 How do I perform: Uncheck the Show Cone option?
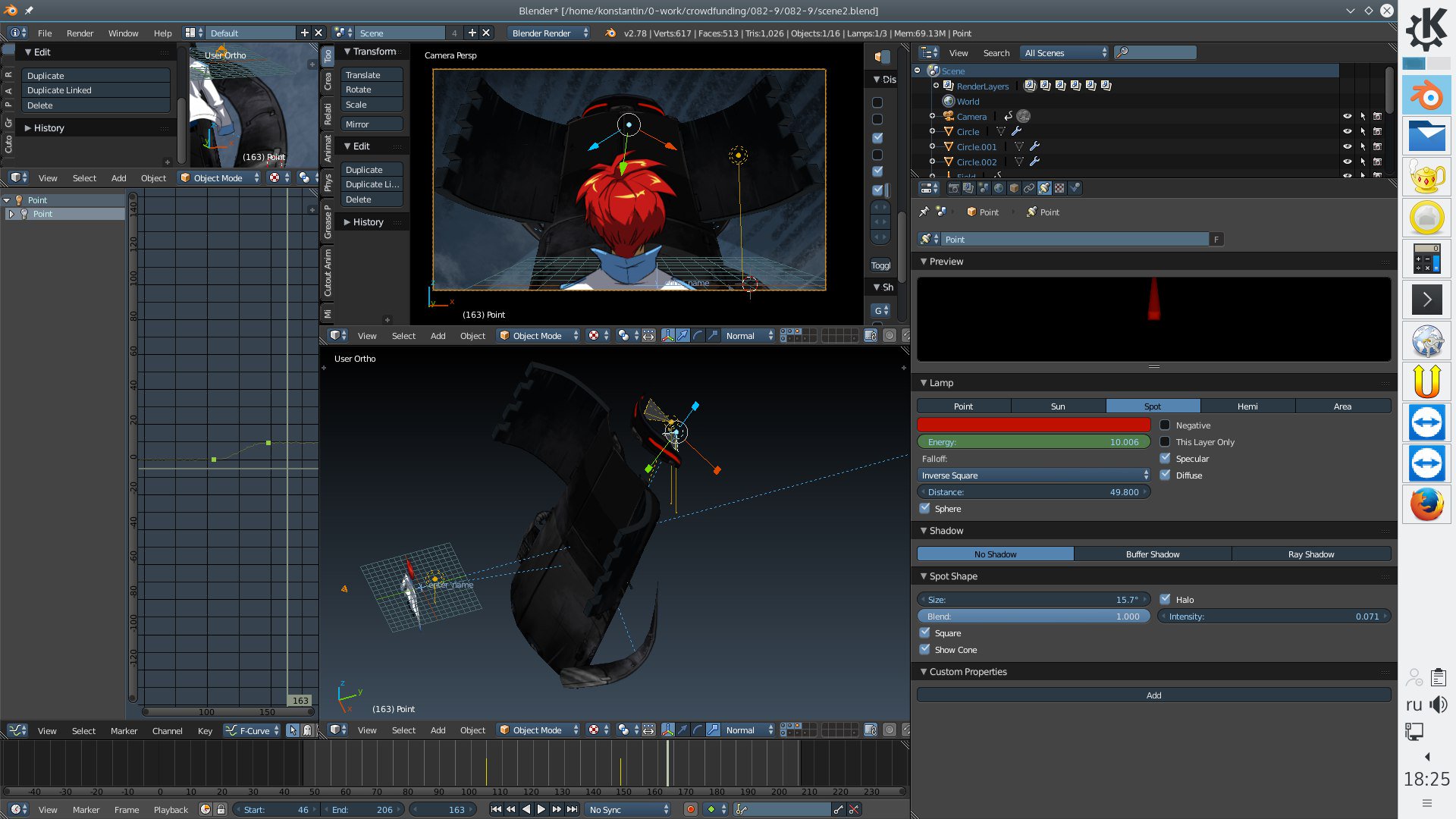point(924,650)
